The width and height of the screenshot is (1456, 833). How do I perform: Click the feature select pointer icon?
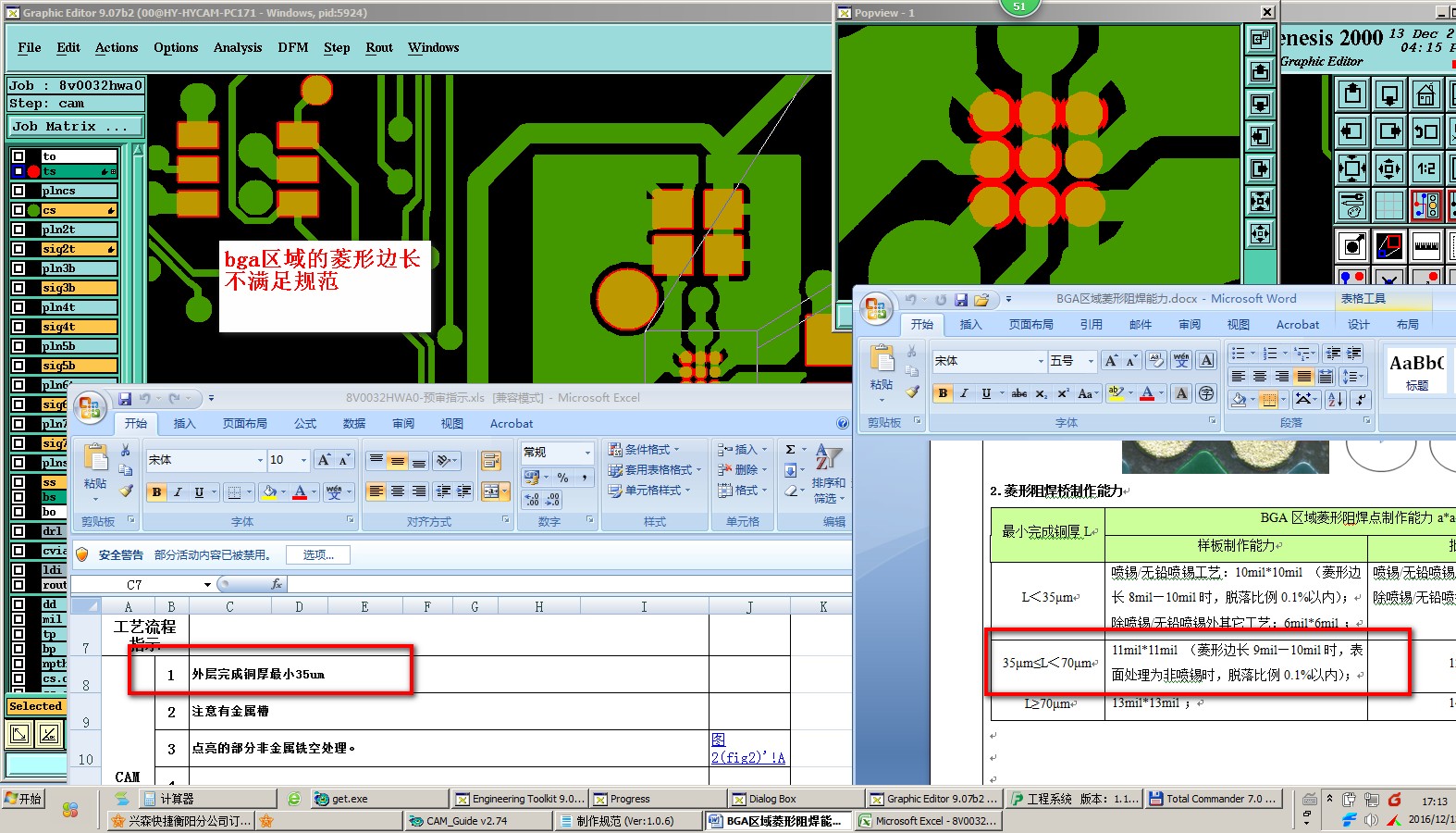(1352, 246)
